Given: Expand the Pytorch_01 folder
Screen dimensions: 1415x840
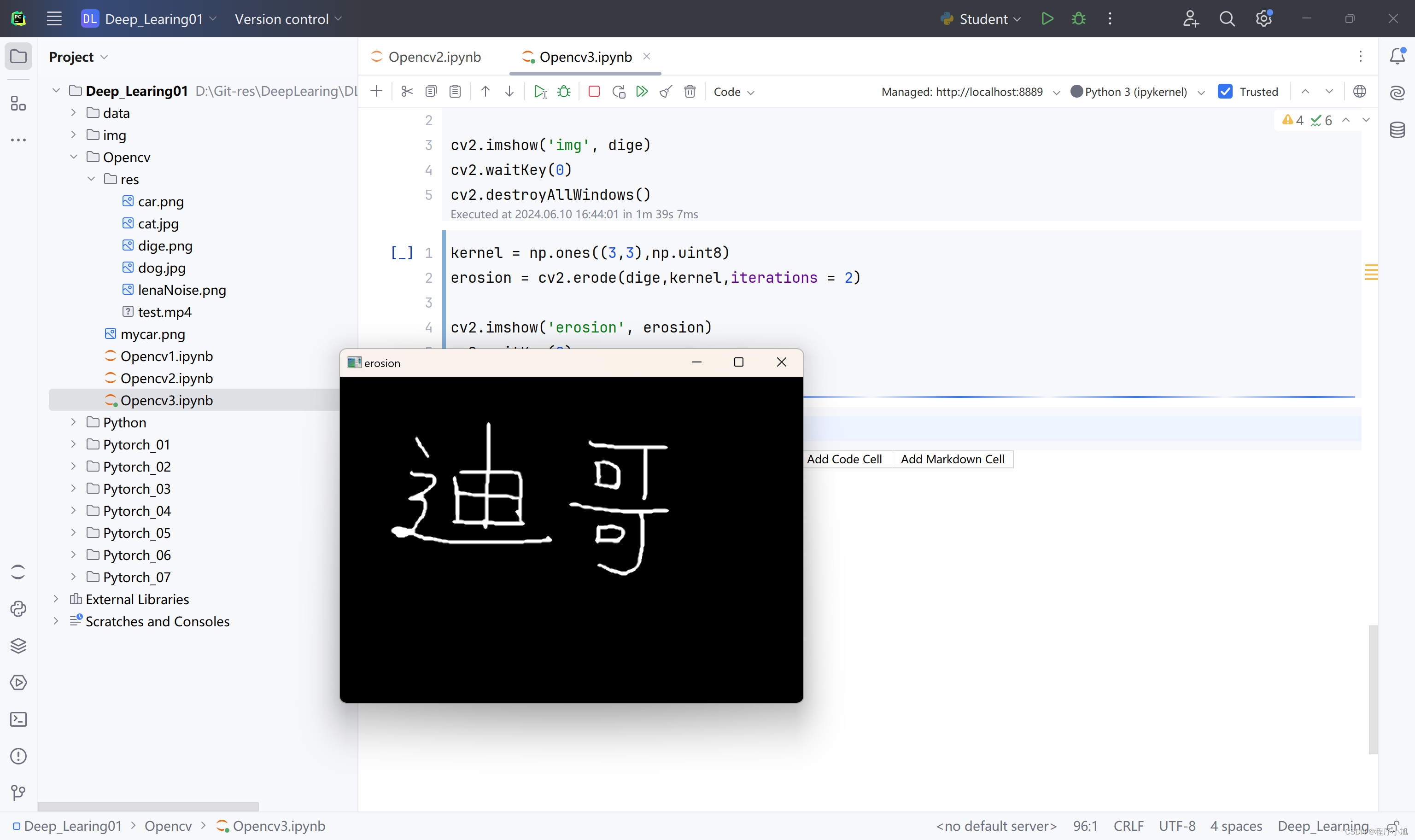Looking at the screenshot, I should [x=74, y=444].
